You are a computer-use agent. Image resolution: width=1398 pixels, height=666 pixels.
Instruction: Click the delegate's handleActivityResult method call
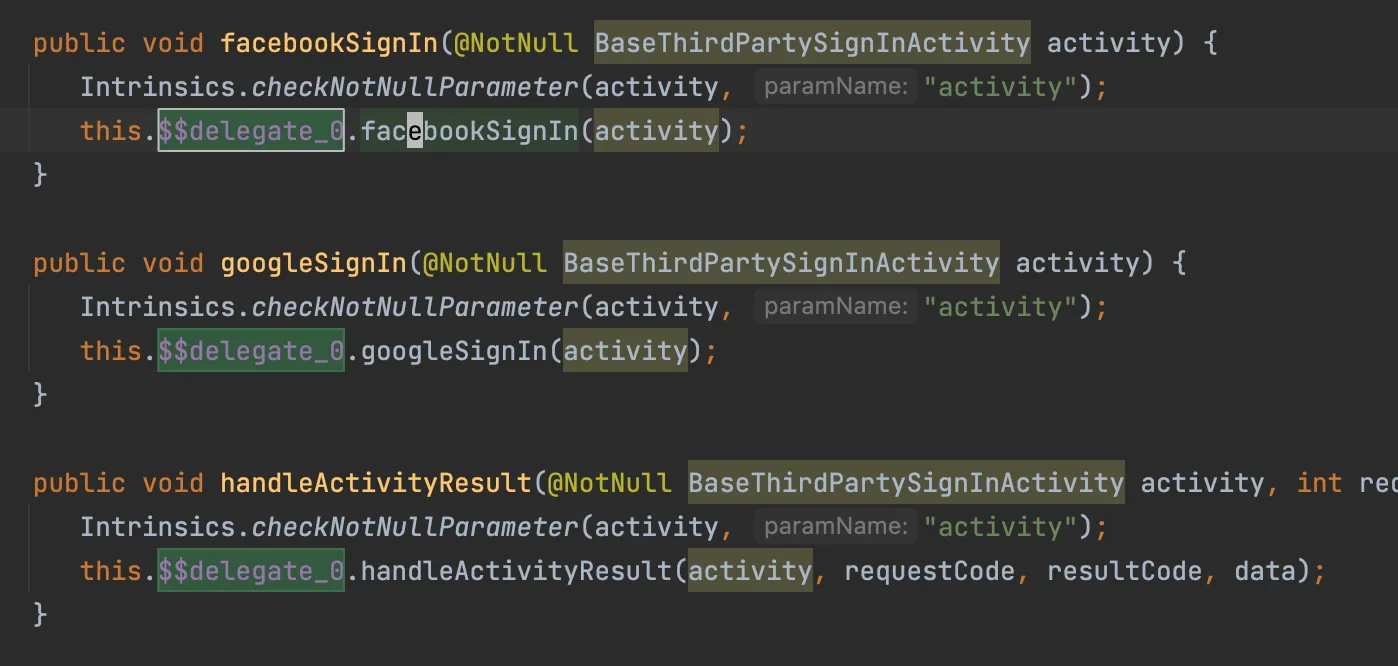click(516, 571)
